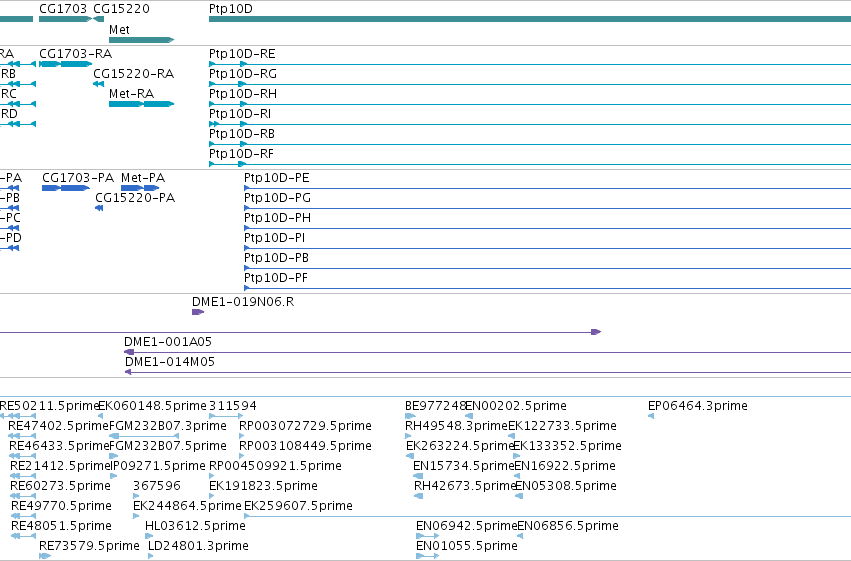
Task: Click the 311594 feature label
Action: [233, 406]
